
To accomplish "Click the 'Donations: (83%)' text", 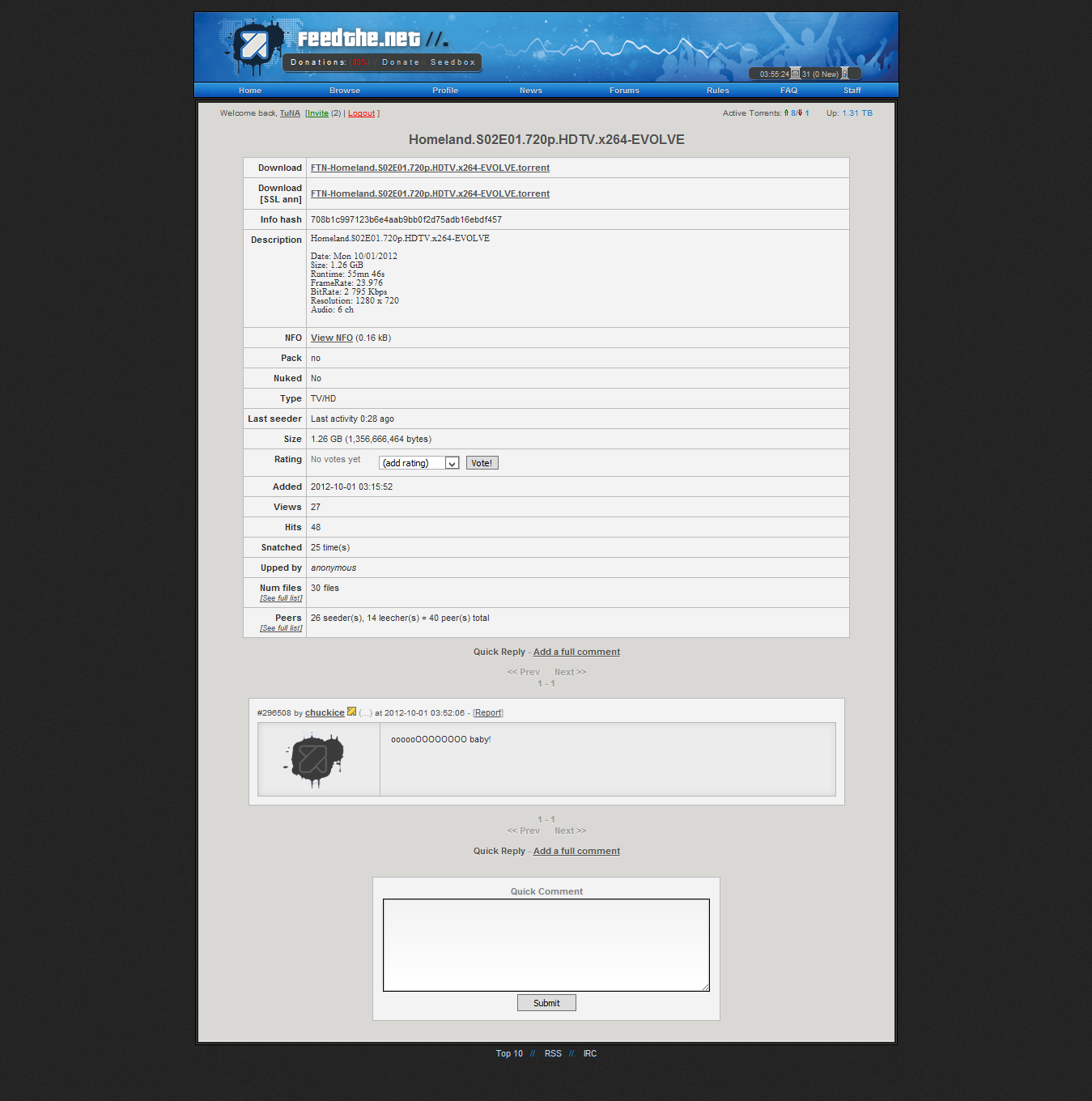I will pos(330,62).
